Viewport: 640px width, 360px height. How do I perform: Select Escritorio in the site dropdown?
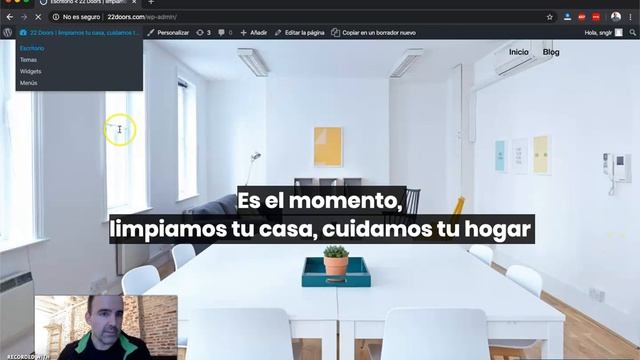pos(32,48)
